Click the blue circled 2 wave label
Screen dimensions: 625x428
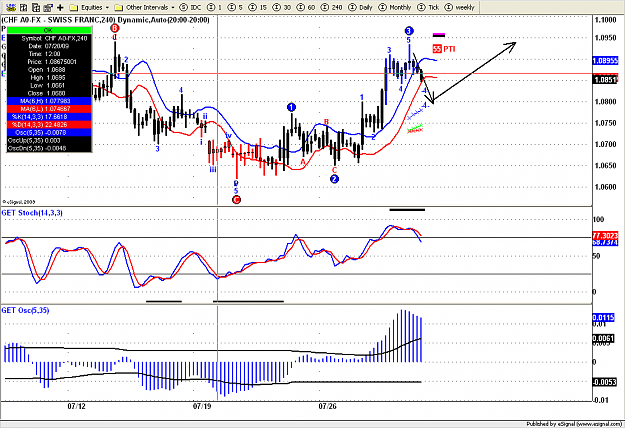334,179
